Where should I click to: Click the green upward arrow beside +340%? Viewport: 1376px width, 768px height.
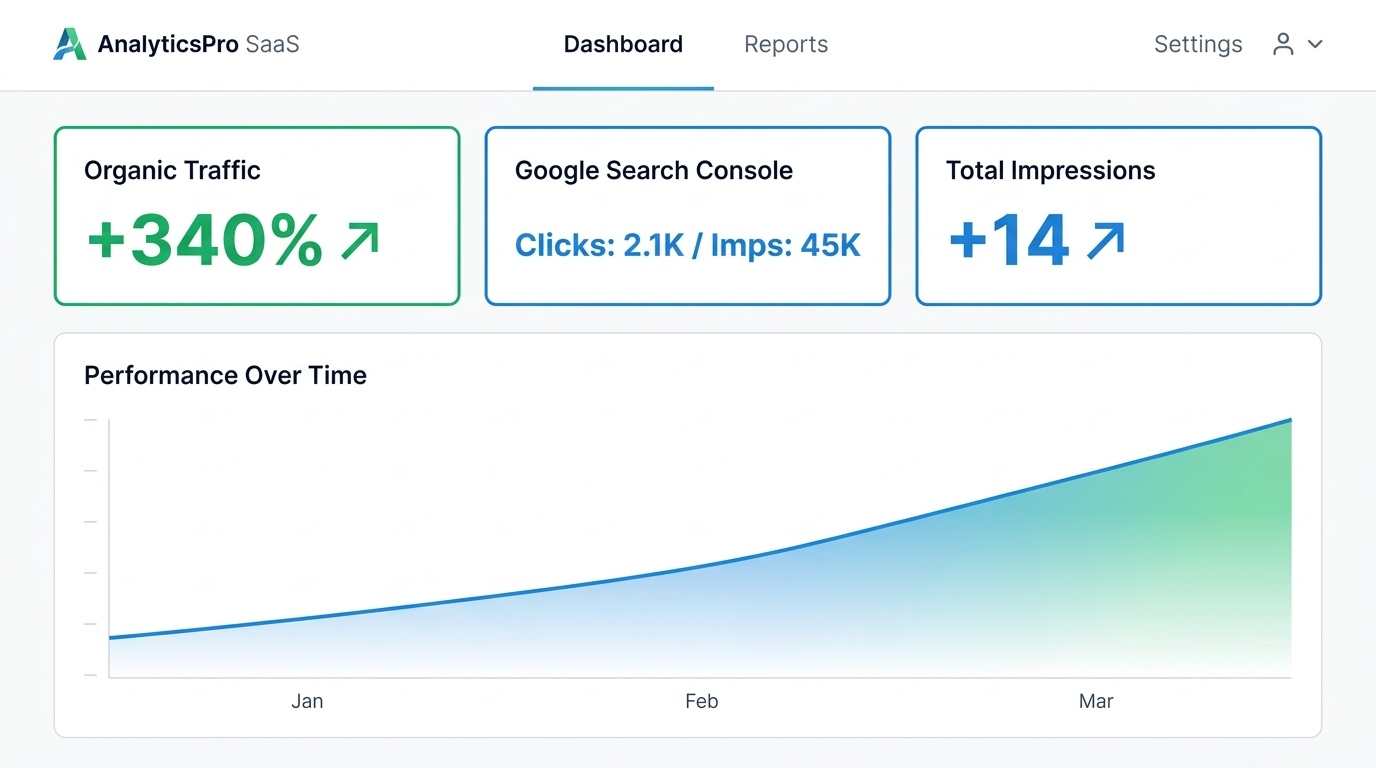click(x=360, y=241)
